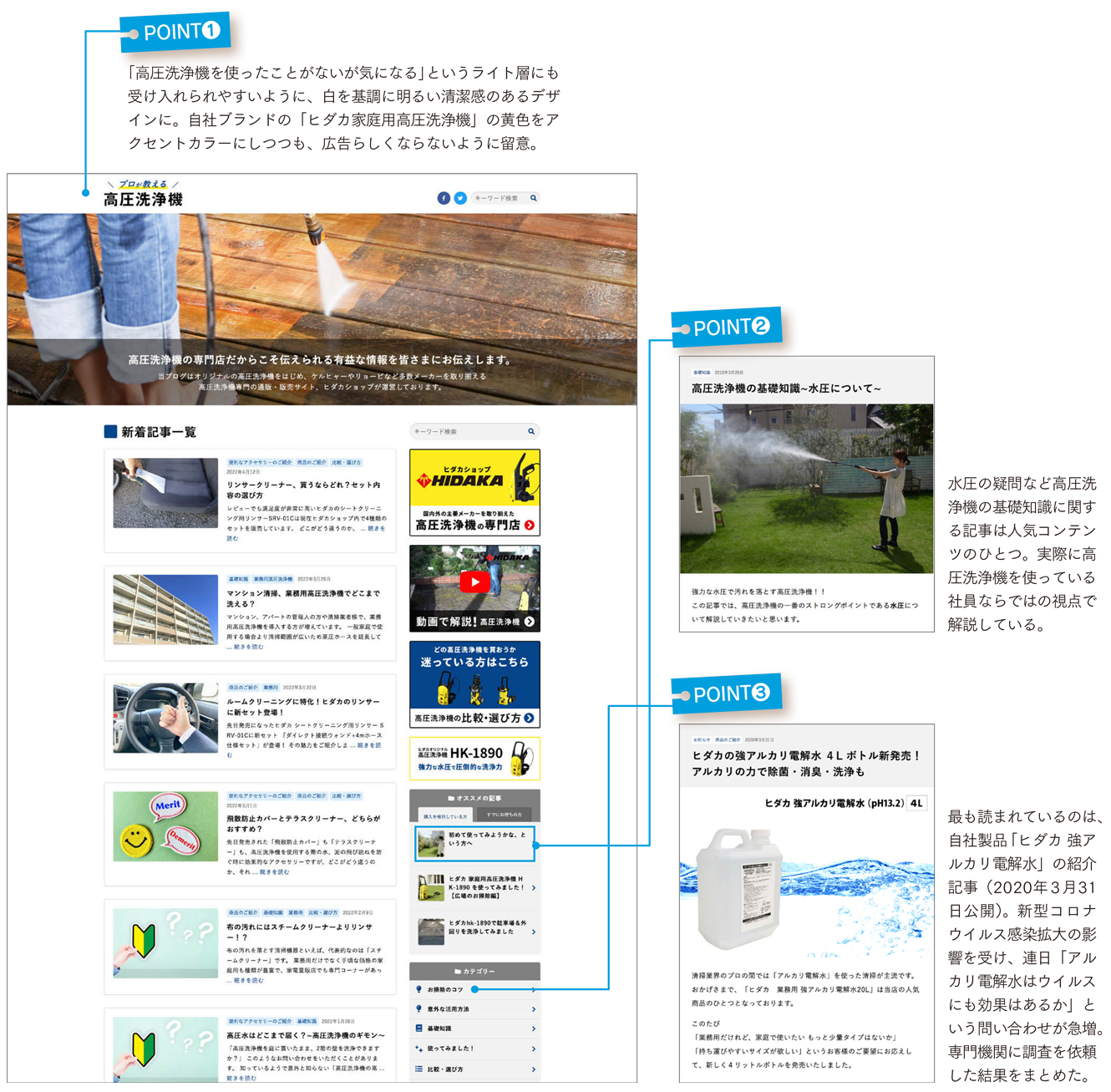This screenshot has width=1111, height=1092.
Task: Open ヒダカ 家庭用高圧洗浄機 HK-1890 を使ってみました!
Action: (x=474, y=888)
